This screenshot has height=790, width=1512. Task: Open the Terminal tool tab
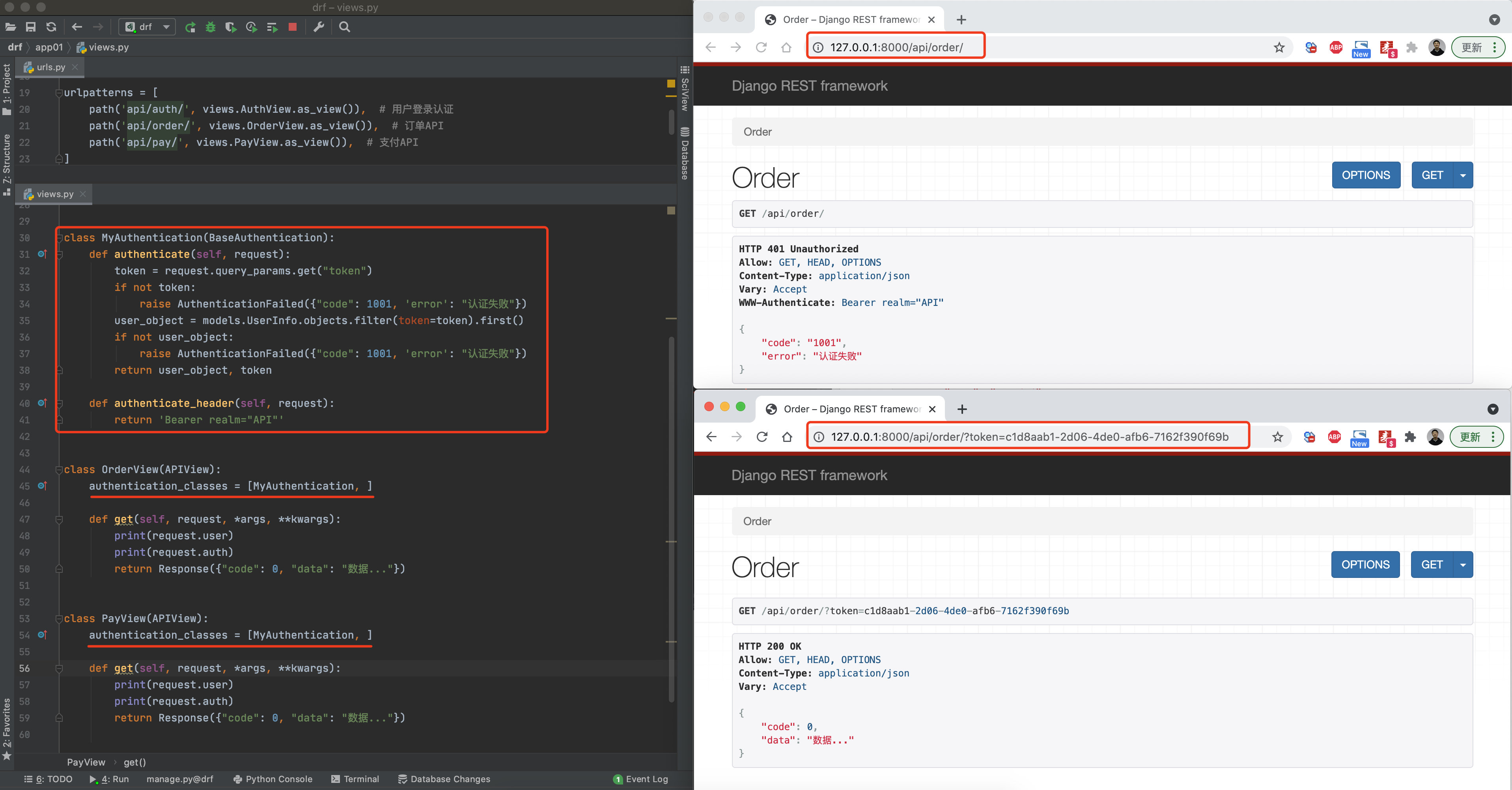pos(355,779)
